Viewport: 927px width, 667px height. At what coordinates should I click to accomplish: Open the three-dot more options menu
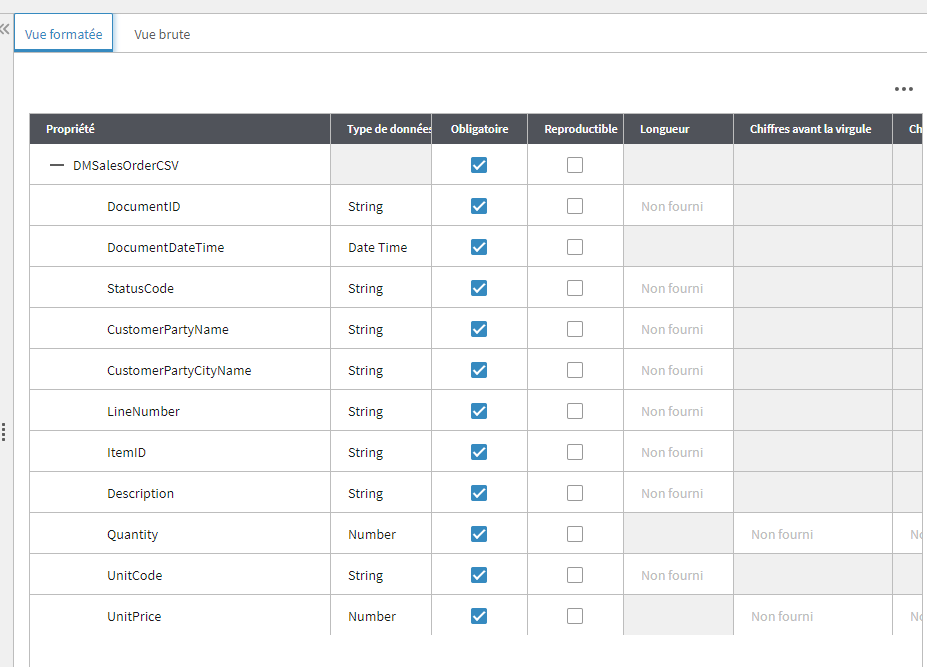(x=903, y=89)
